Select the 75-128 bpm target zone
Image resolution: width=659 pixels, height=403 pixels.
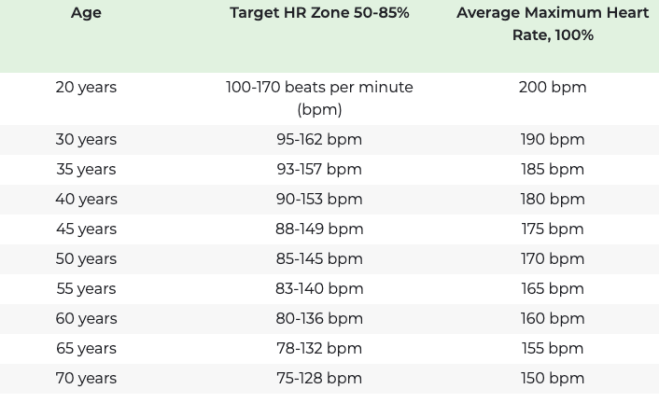(319, 378)
